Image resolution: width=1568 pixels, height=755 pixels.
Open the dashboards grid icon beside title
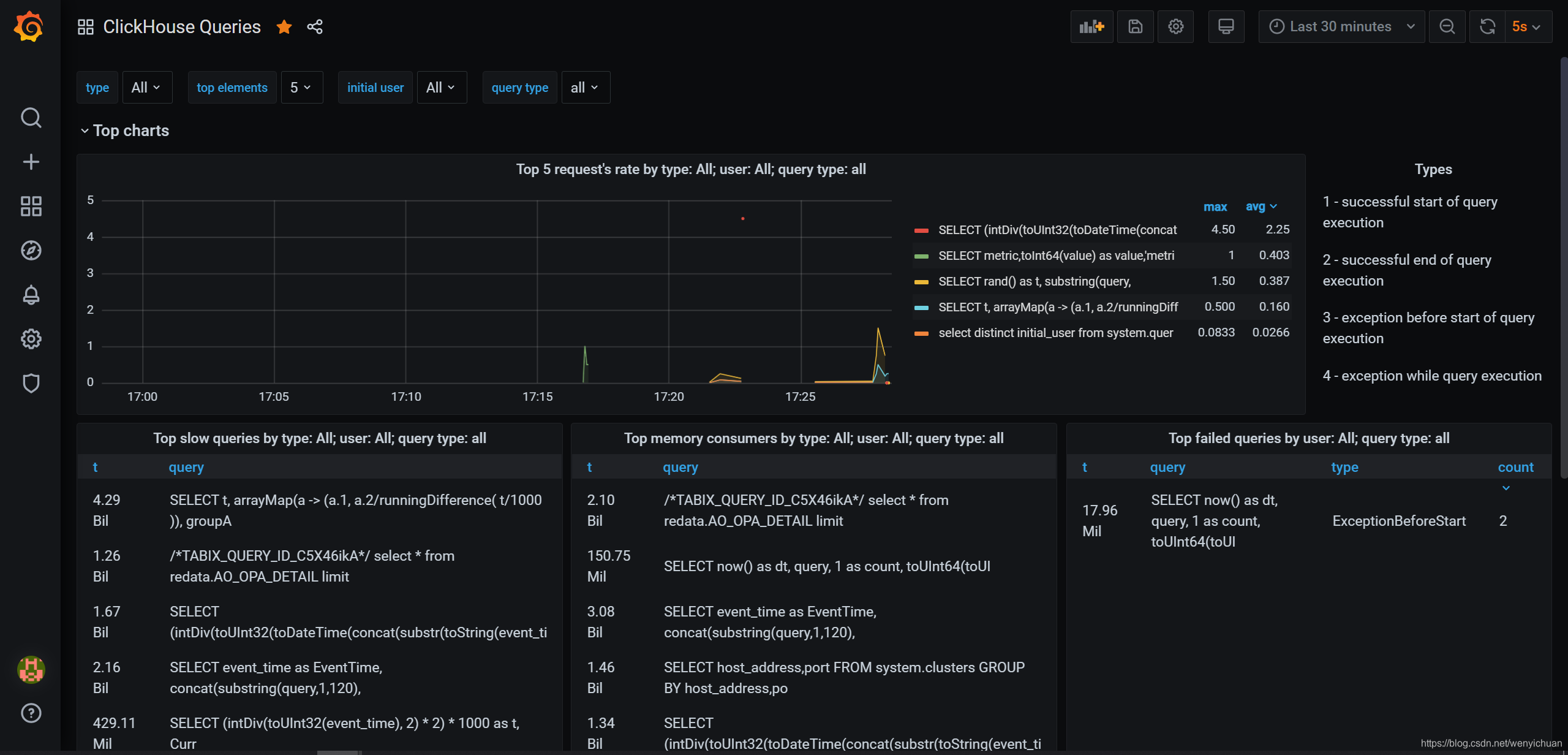[x=86, y=27]
